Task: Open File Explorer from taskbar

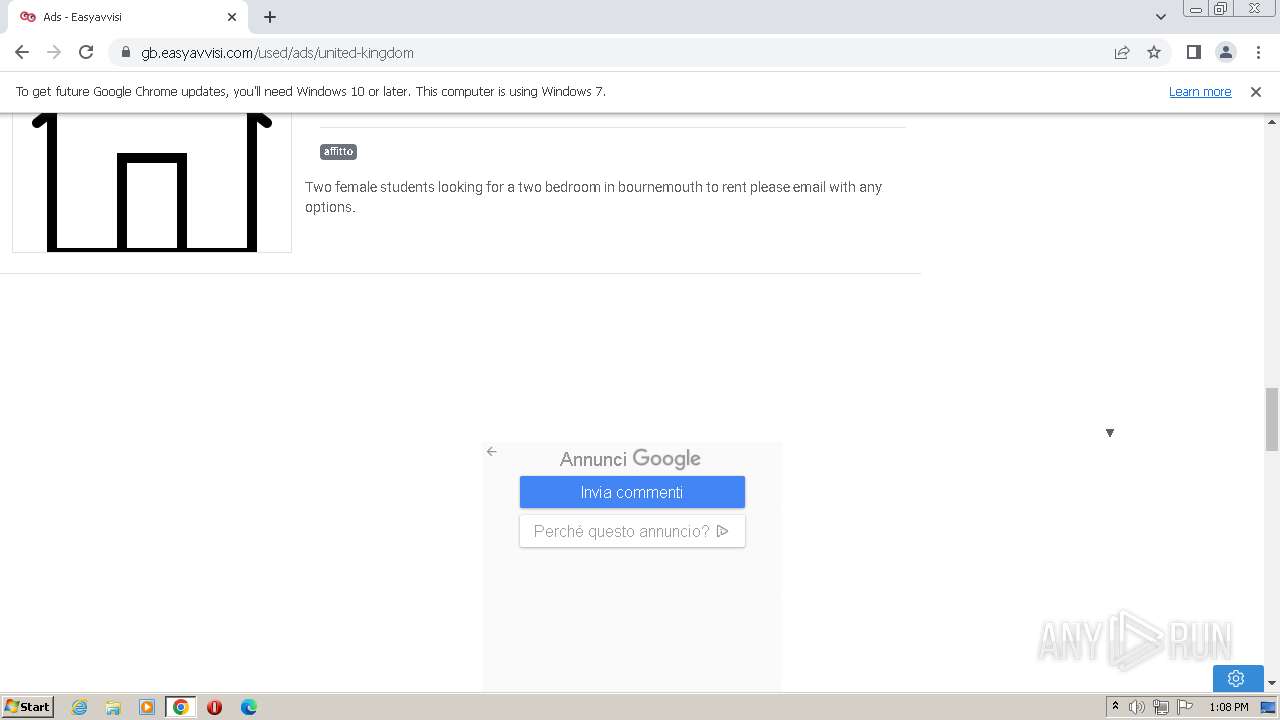Action: [x=113, y=707]
